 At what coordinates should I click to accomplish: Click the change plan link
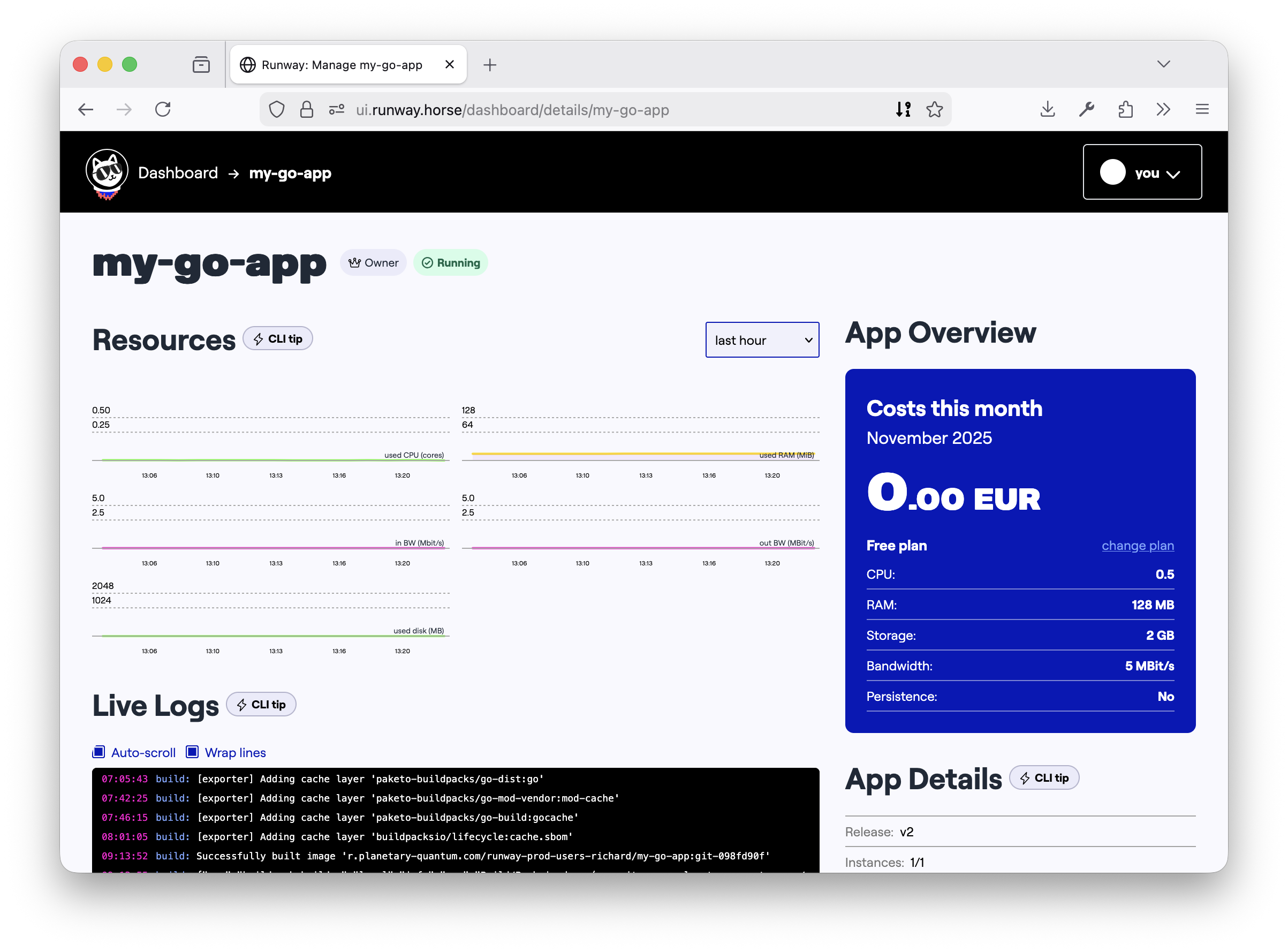[x=1137, y=545]
